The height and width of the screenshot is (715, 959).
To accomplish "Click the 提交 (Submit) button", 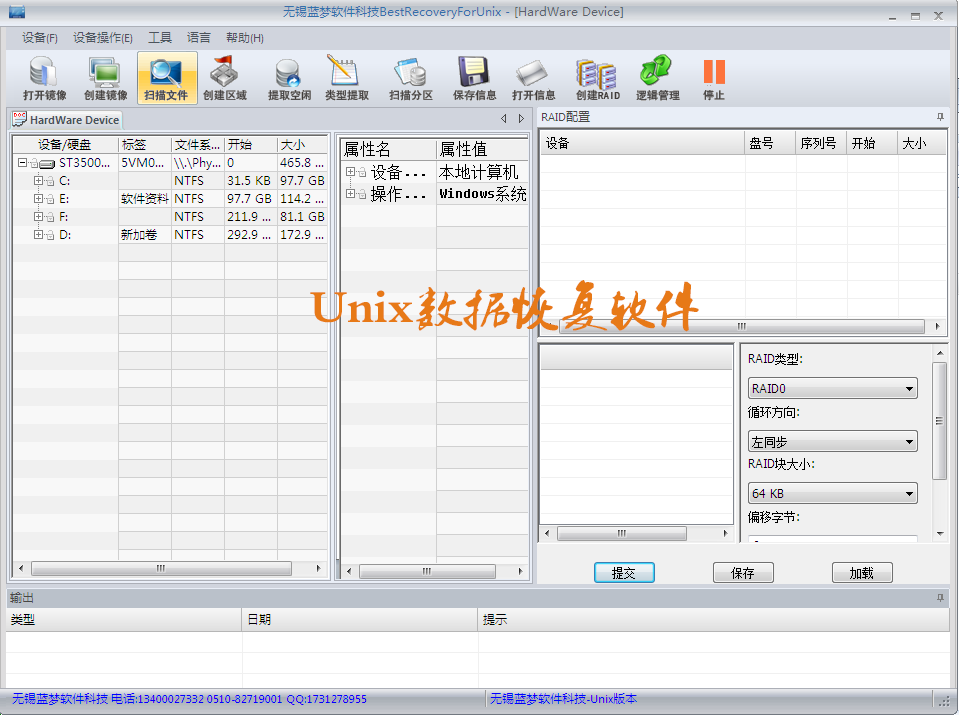I will pos(624,573).
